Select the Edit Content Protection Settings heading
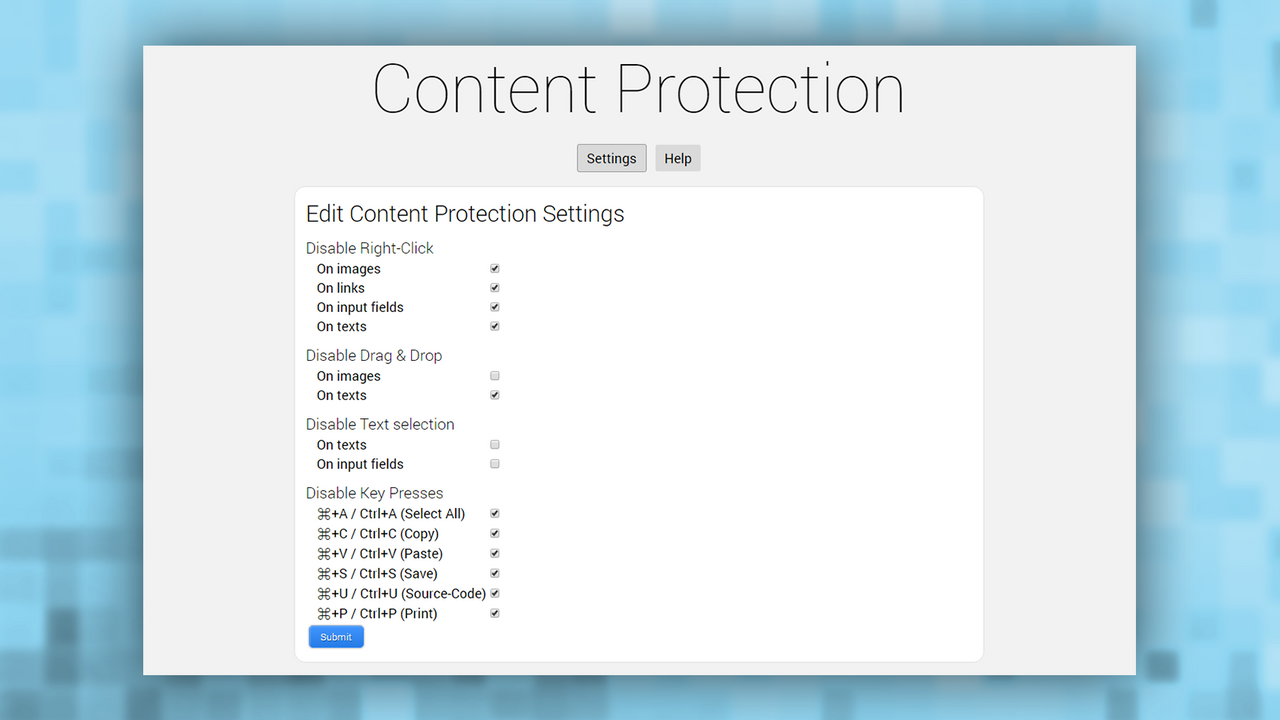Viewport: 1280px width, 720px height. tap(465, 213)
